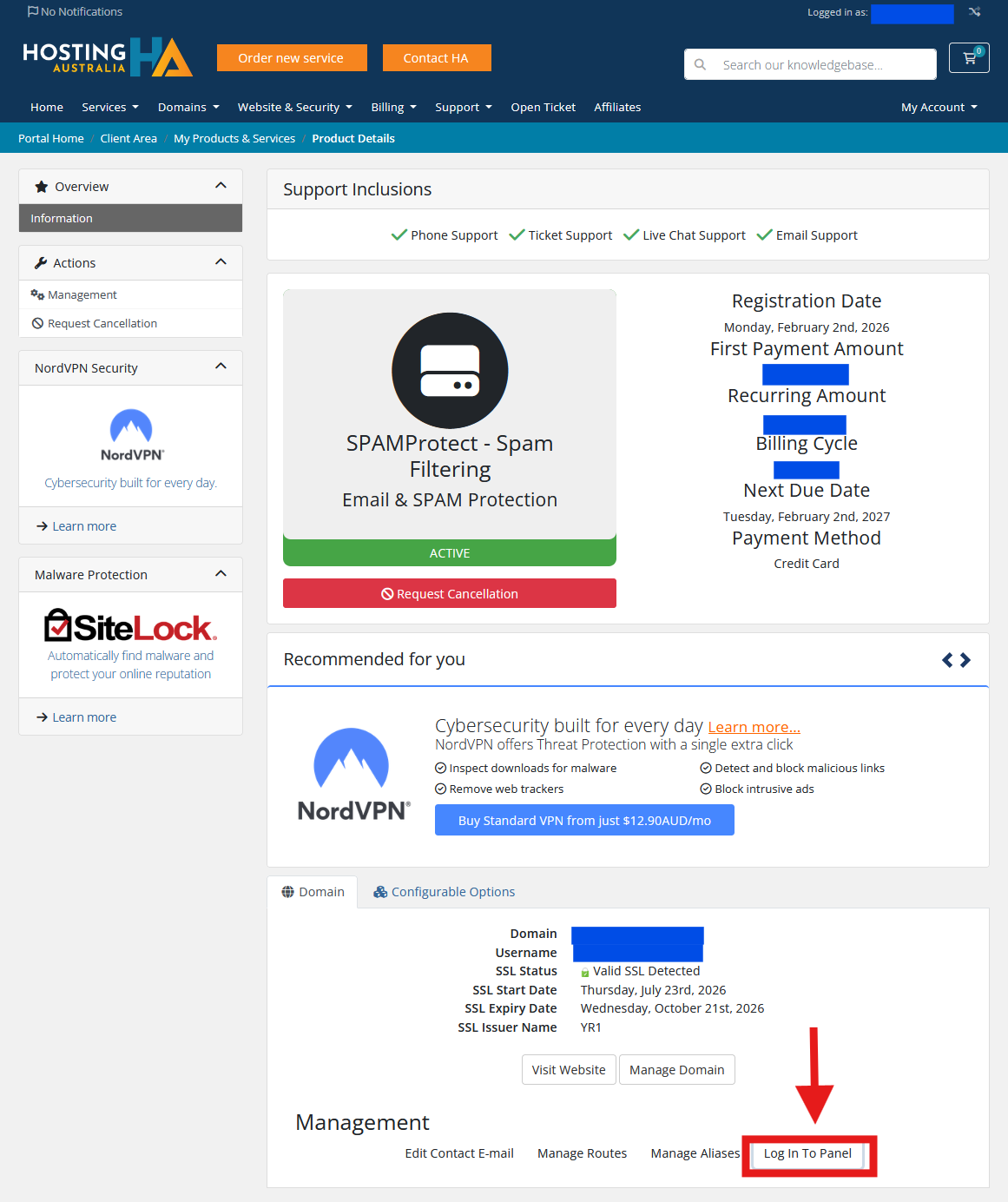The height and width of the screenshot is (1202, 1008).
Task: Click the red Request Cancellation button
Action: 450,593
